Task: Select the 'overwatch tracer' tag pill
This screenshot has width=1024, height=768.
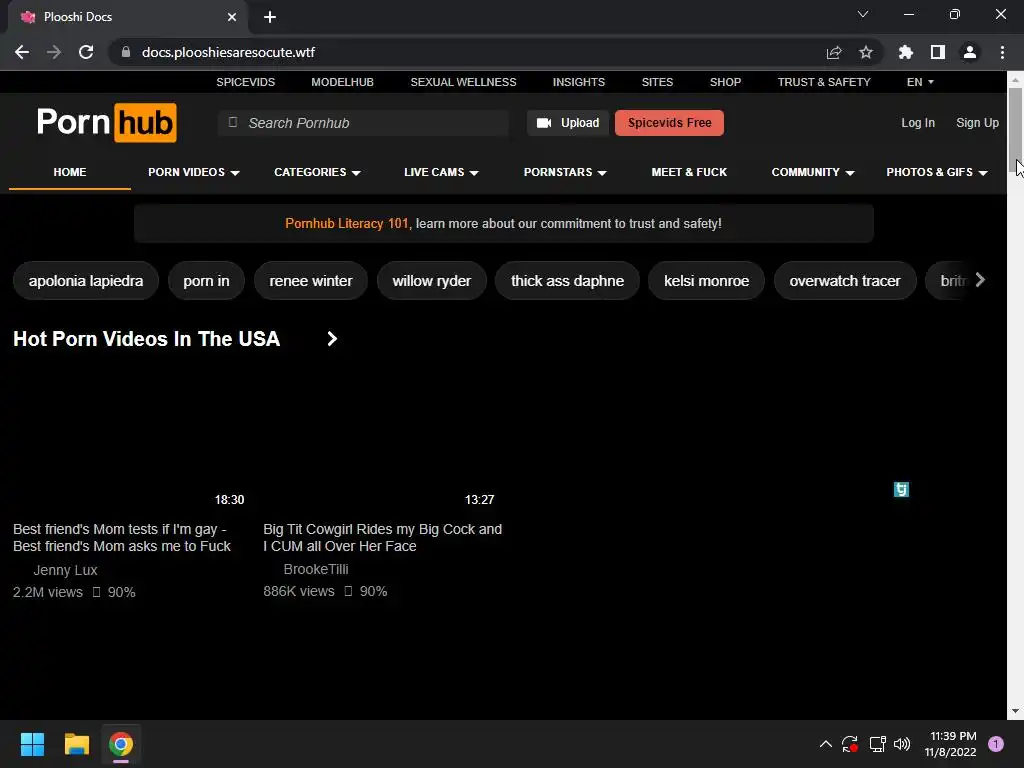Action: tap(844, 281)
